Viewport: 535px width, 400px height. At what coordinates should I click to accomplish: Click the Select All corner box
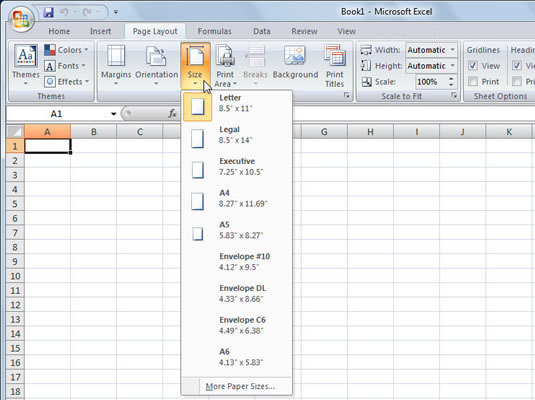pyautogui.click(x=15, y=131)
